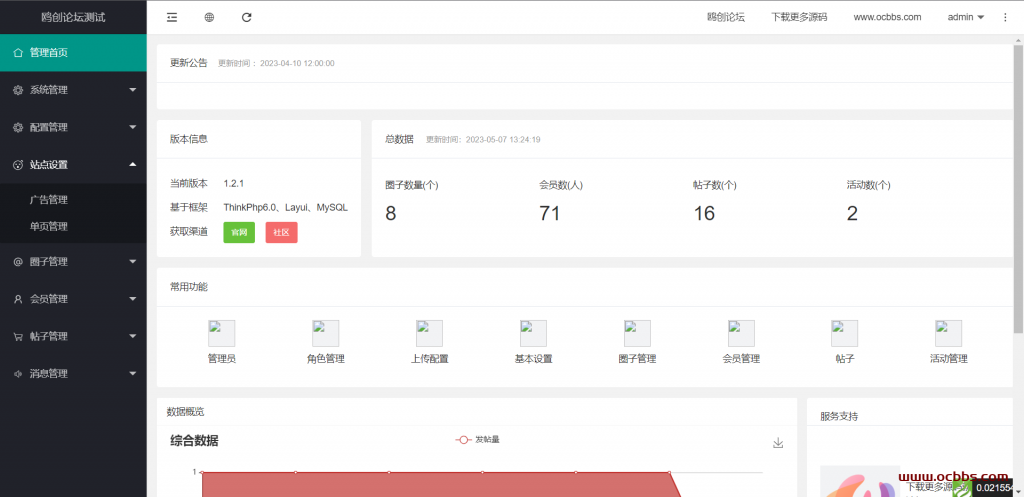Open the 活动管理 shortcut icon
The width and height of the screenshot is (1024, 497).
pyautogui.click(x=948, y=333)
